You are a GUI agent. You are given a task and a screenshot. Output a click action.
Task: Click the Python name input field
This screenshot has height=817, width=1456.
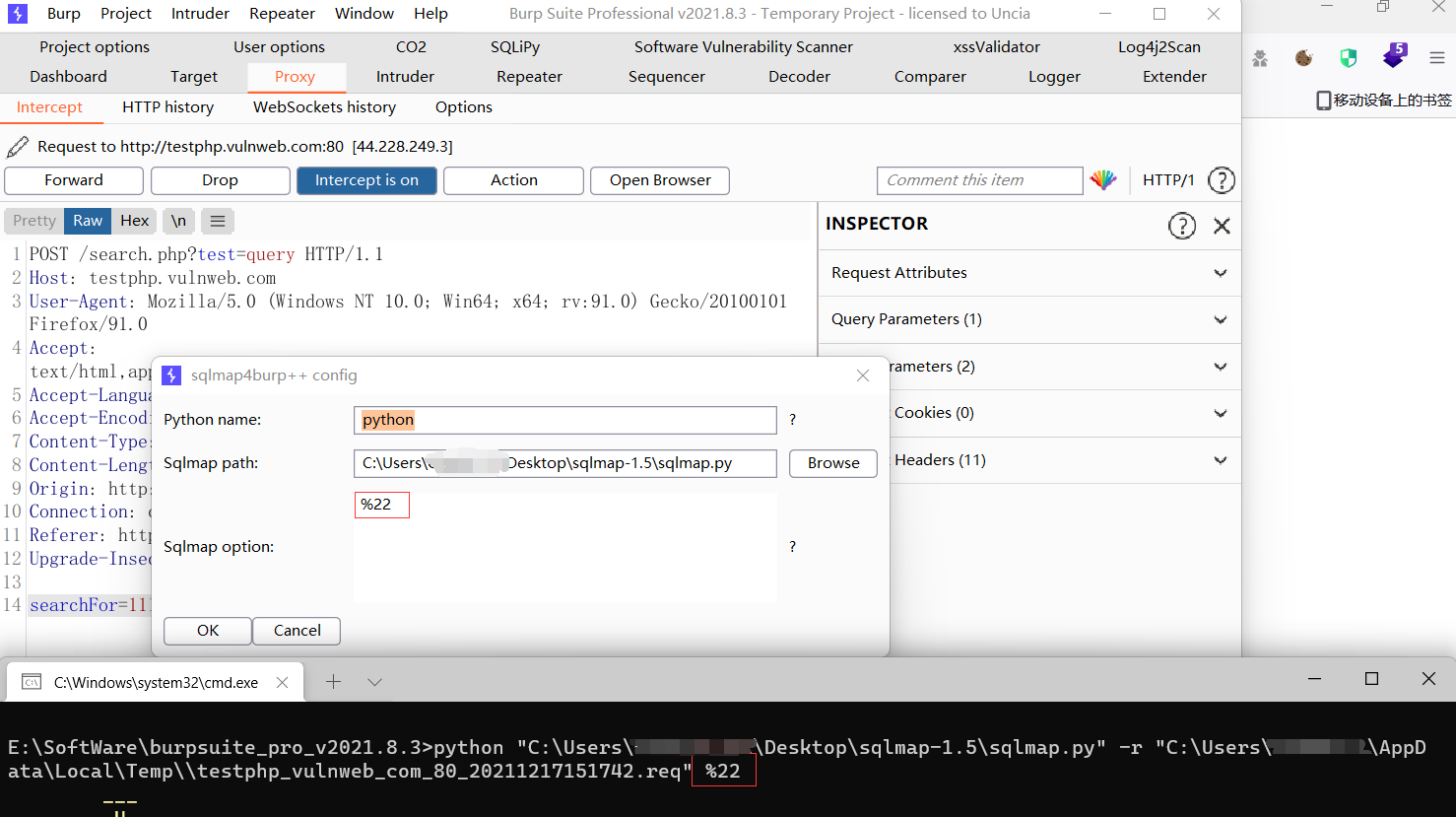(564, 420)
